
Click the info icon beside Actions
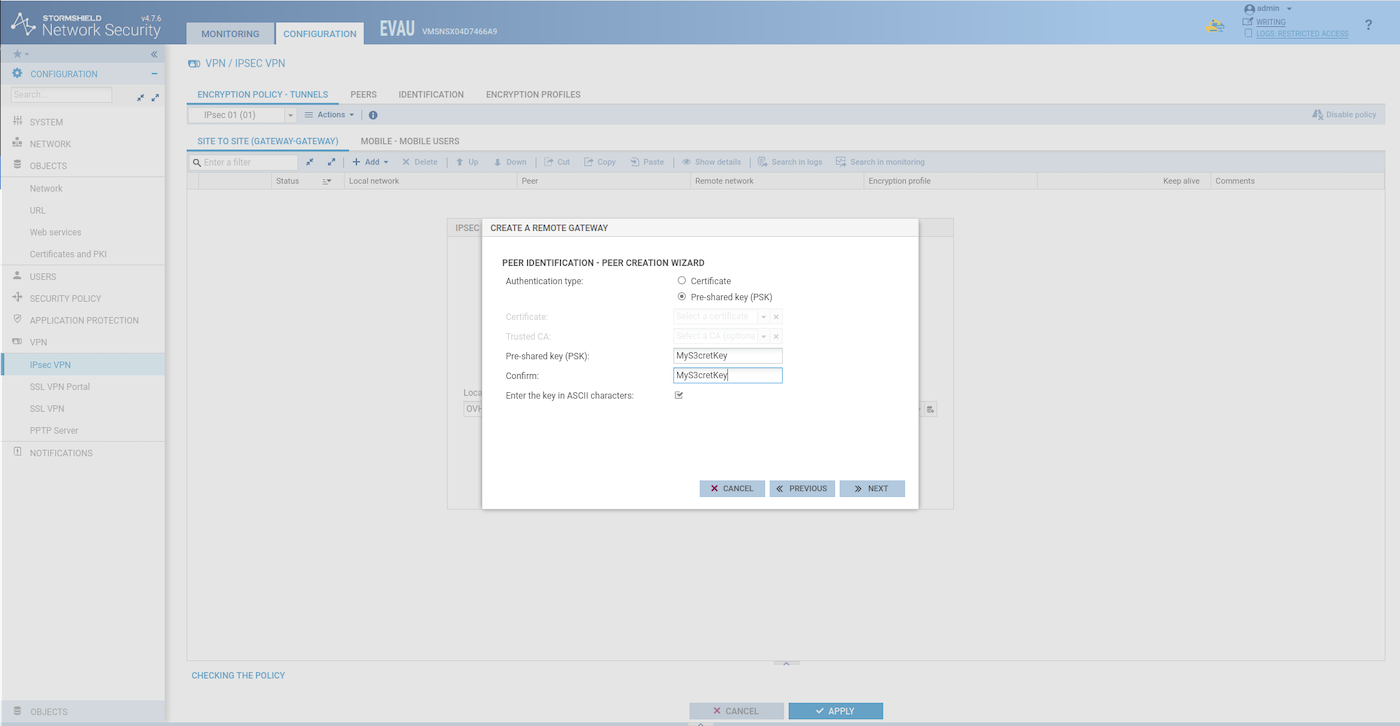tap(373, 115)
